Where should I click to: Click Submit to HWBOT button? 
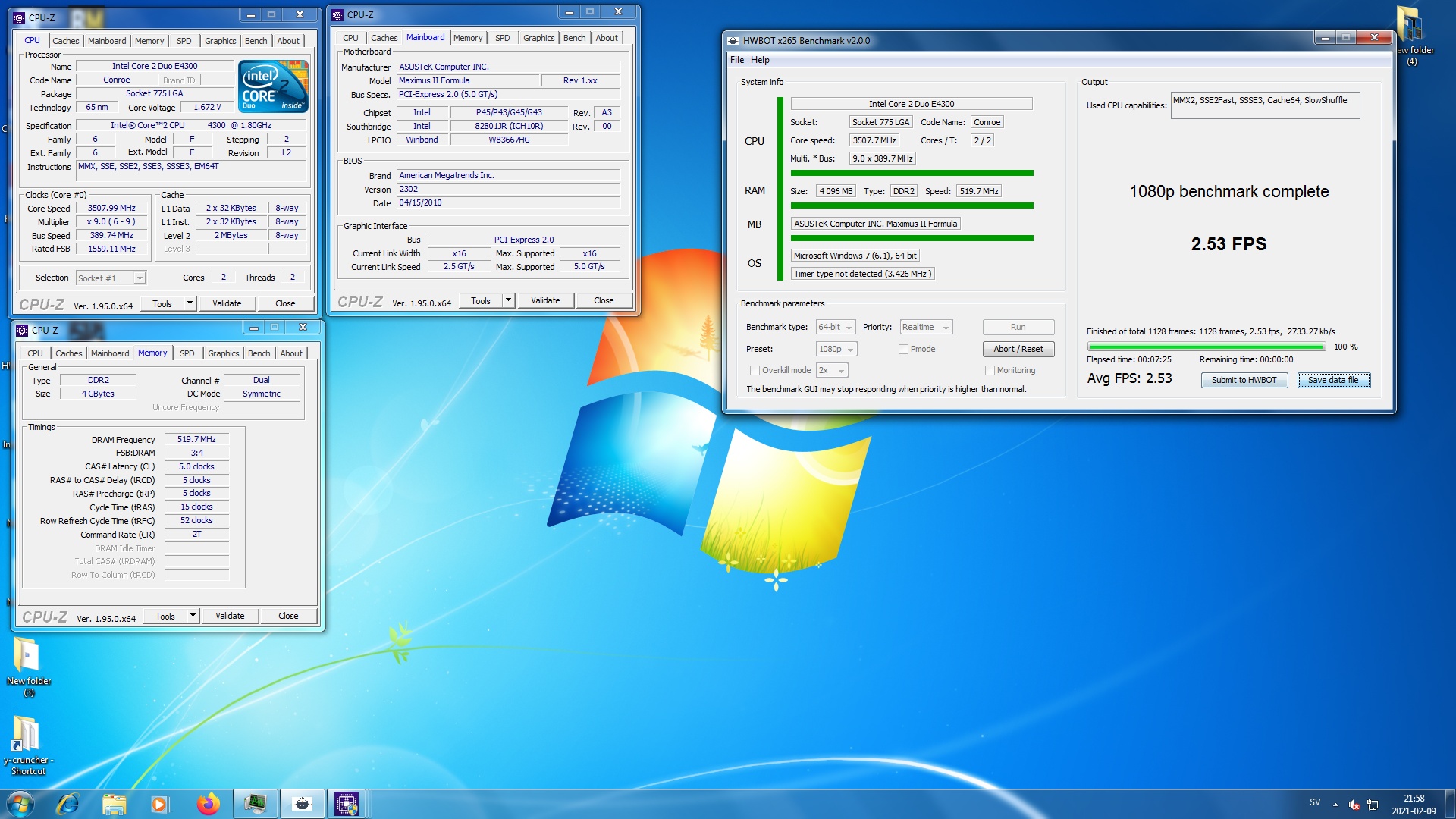(1244, 381)
